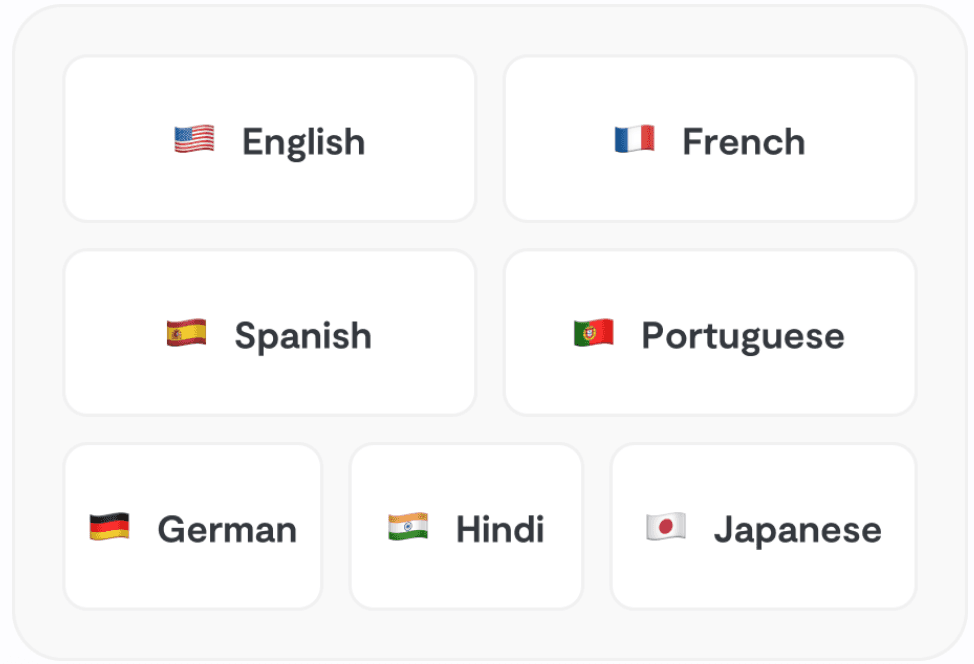Screen dimensions: 974x664
Task: Click the German text label
Action: [227, 529]
